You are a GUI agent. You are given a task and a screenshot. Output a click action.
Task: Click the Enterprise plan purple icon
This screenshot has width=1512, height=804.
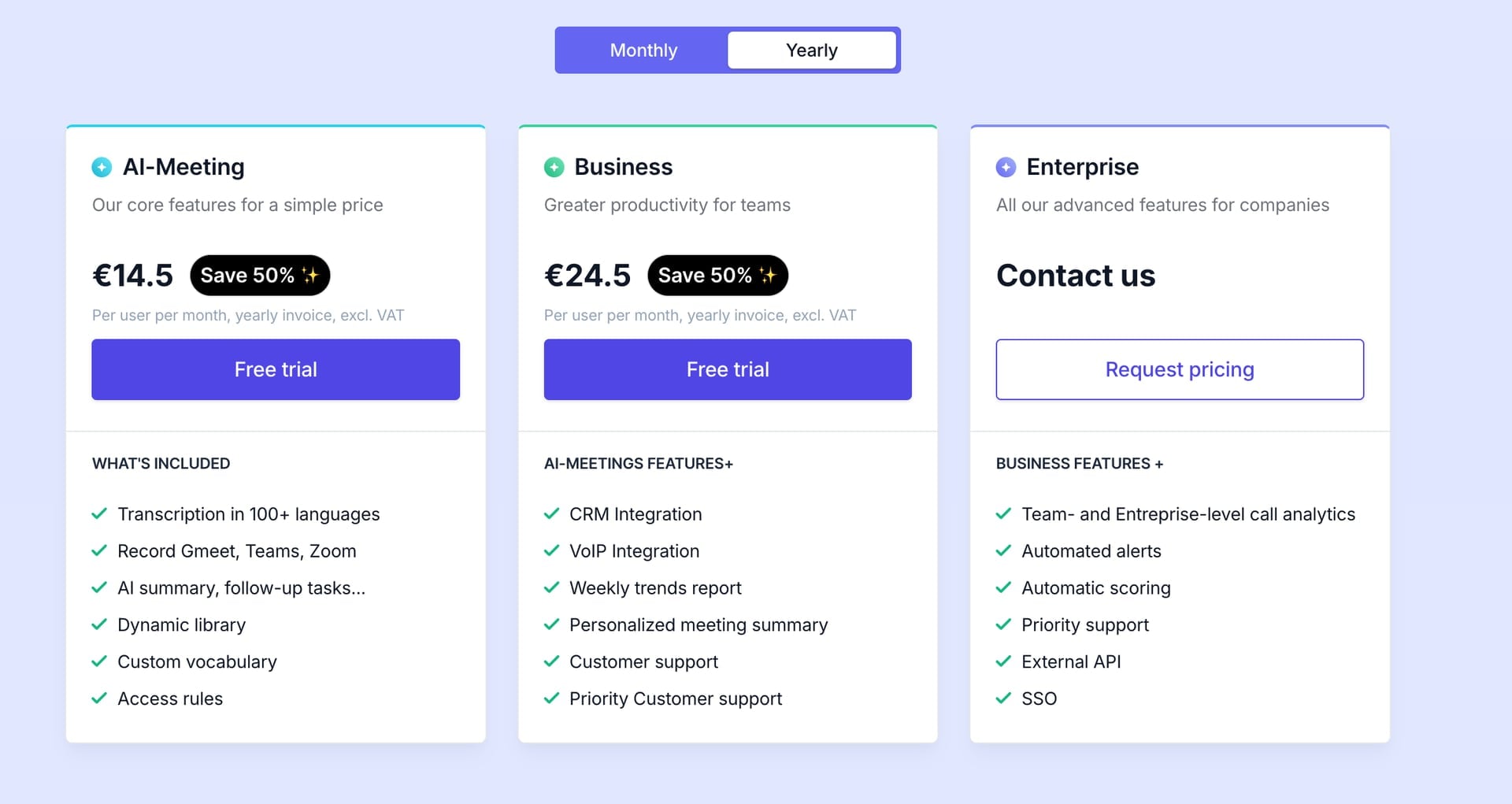coord(1006,167)
